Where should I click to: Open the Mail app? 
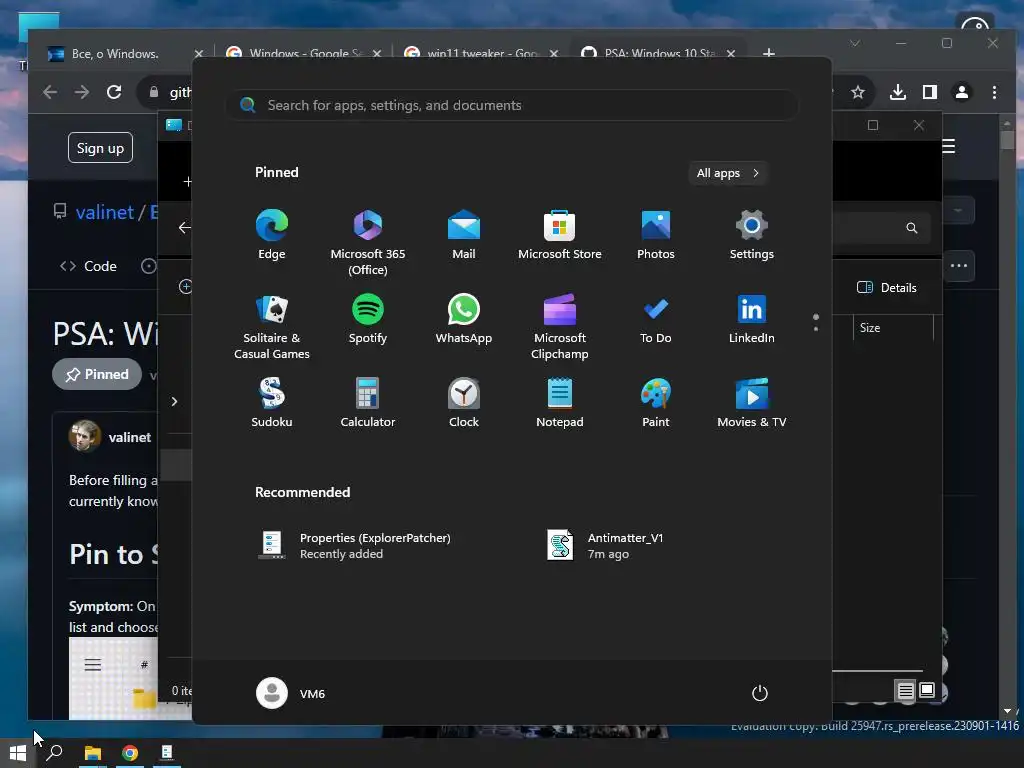pos(464,235)
